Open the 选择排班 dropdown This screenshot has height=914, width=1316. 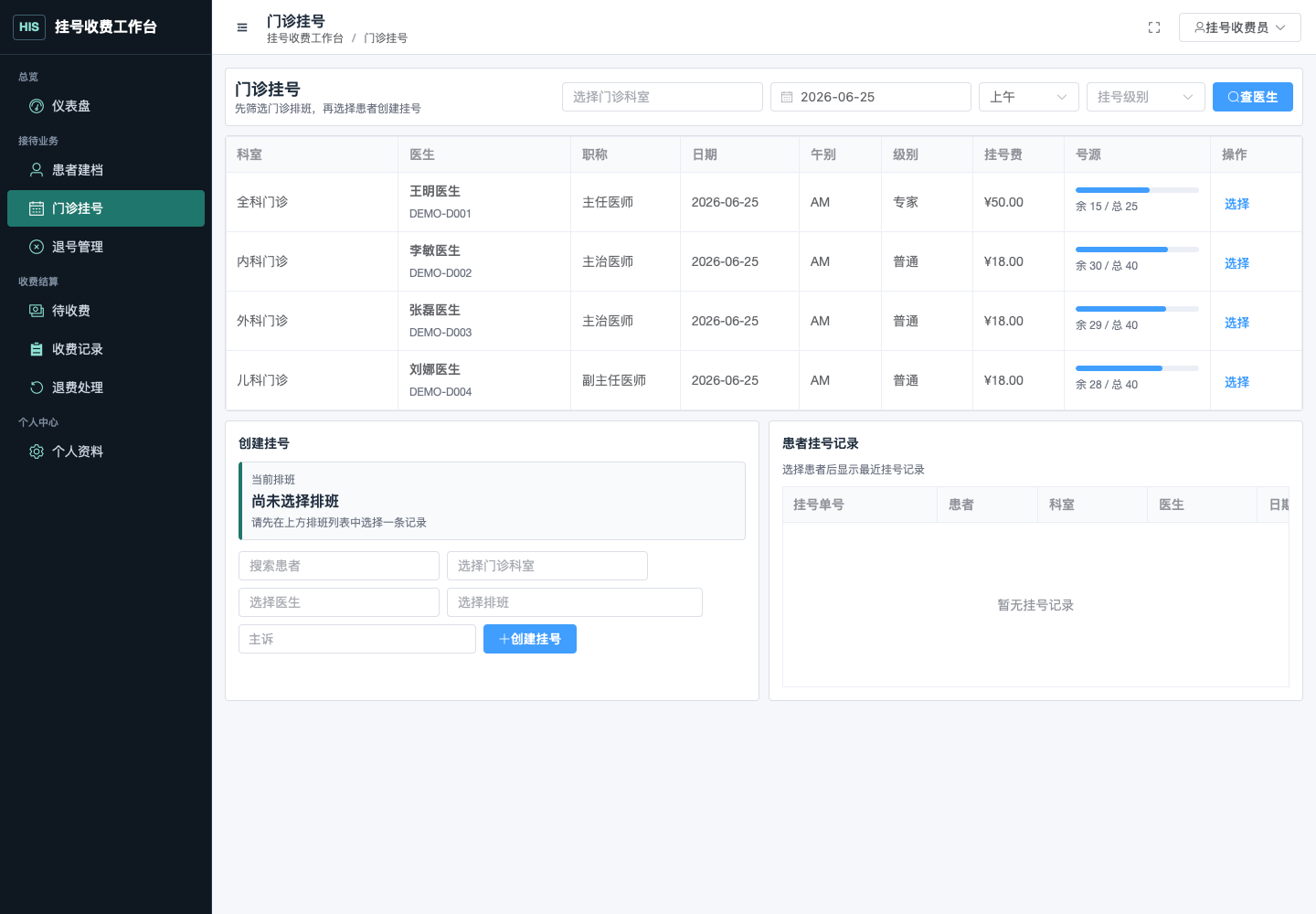pyautogui.click(x=575, y=602)
